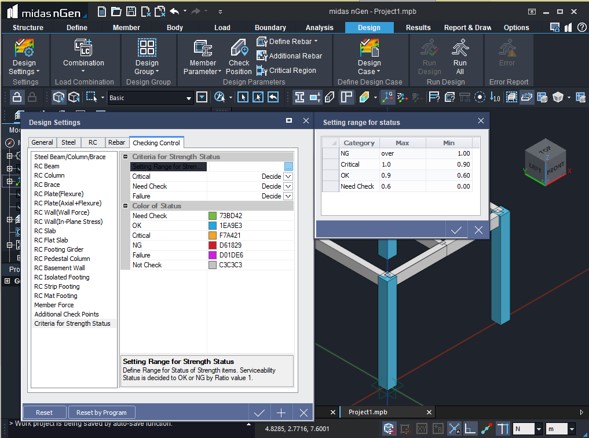Click the select-by-window icon
The height and width of the screenshot is (438, 589).
coord(91,97)
